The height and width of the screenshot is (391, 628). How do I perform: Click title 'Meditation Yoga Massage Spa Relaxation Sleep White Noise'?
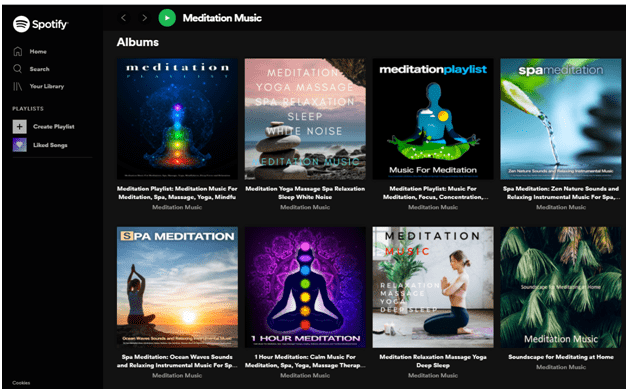(x=305, y=193)
